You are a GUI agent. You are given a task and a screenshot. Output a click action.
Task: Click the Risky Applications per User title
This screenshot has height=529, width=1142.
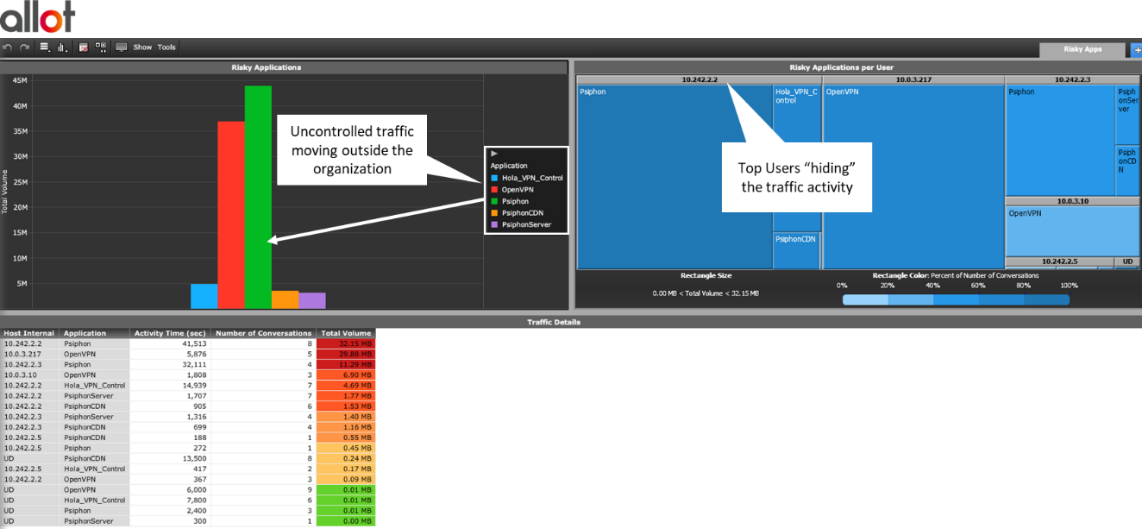(x=841, y=67)
